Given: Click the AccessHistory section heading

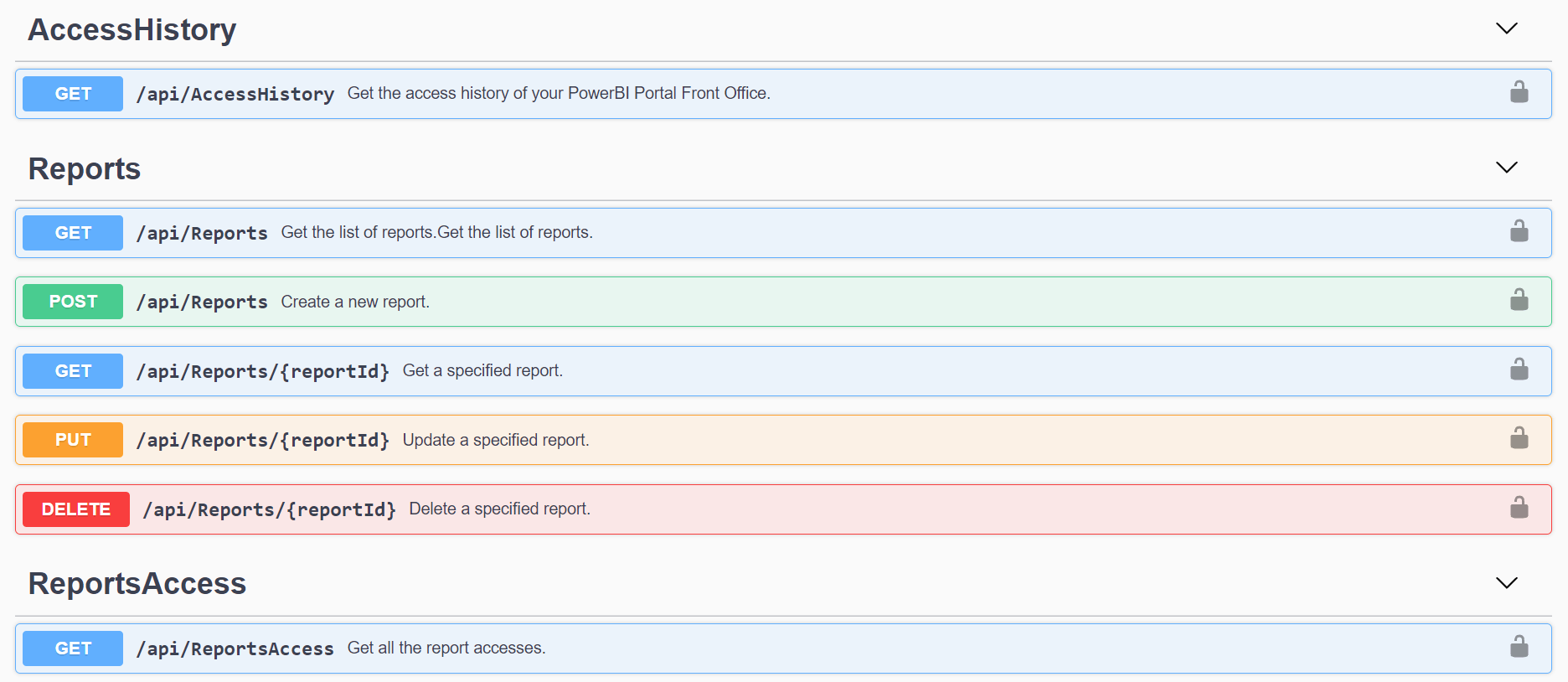Looking at the screenshot, I should [x=132, y=30].
